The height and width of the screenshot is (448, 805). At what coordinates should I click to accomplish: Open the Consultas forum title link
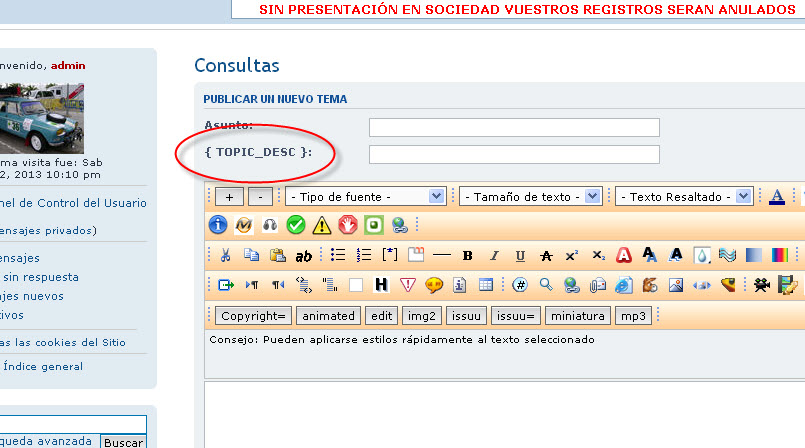[x=237, y=65]
